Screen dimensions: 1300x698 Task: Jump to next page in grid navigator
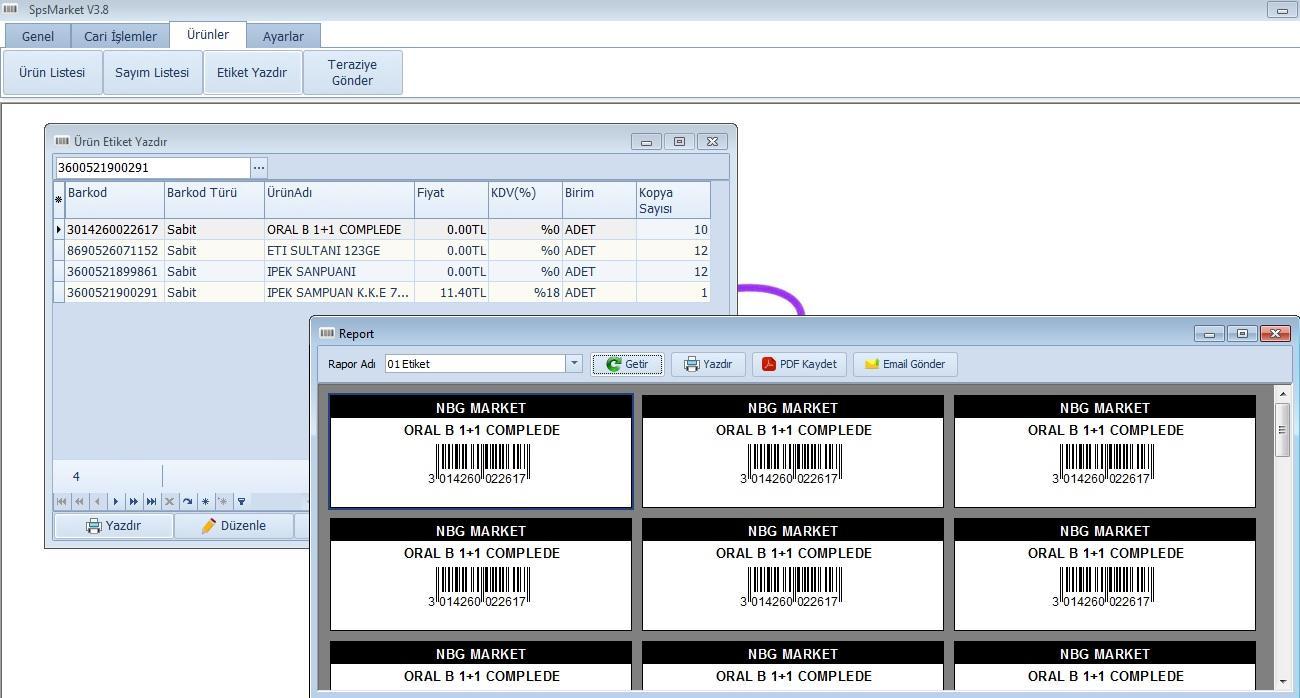(134, 501)
